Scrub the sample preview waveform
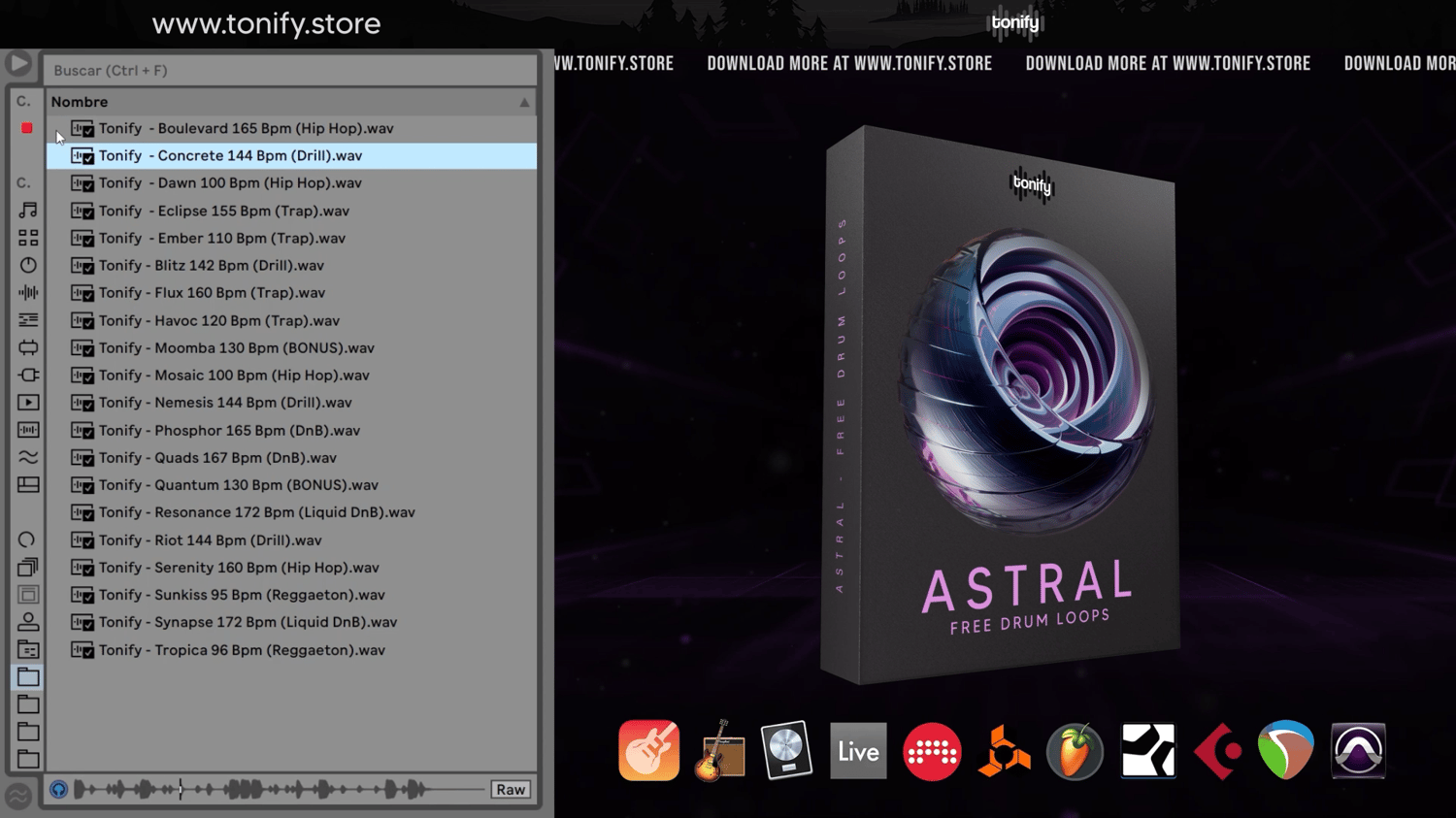Image resolution: width=1456 pixels, height=818 pixels. click(280, 790)
